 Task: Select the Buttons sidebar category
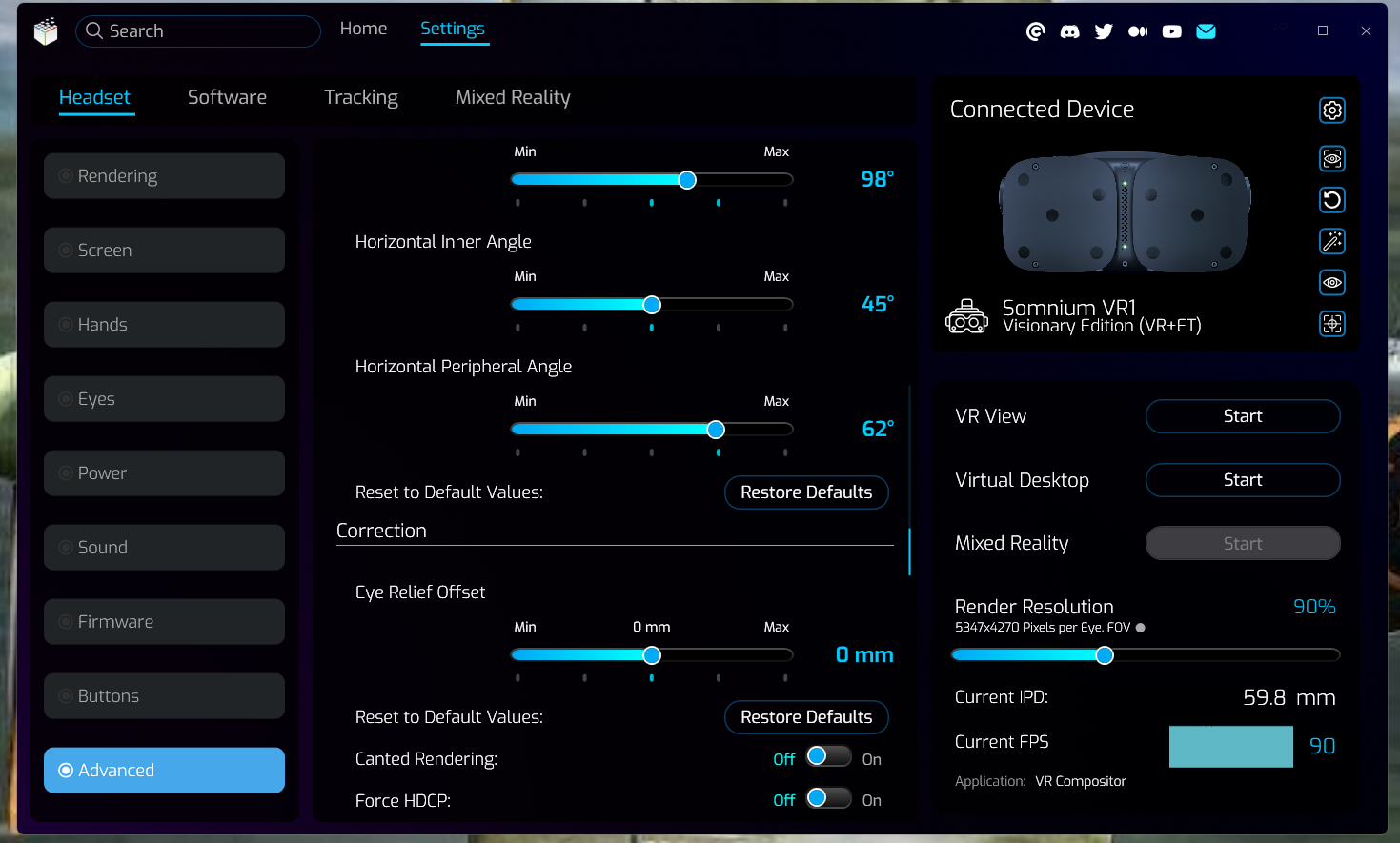(x=164, y=696)
